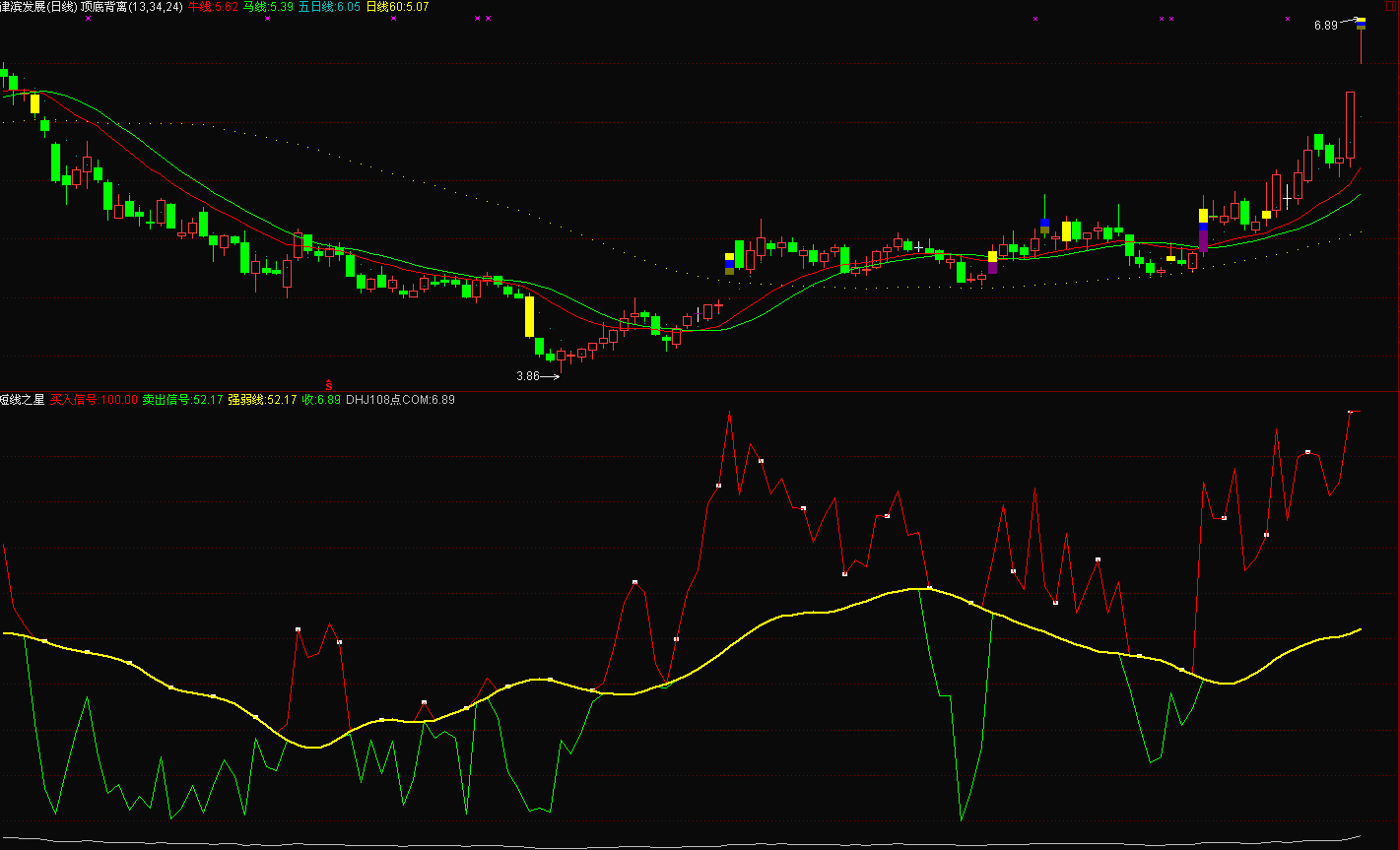Click the 收:6.89 readout
This screenshot has width=1400, height=850.
(321, 400)
